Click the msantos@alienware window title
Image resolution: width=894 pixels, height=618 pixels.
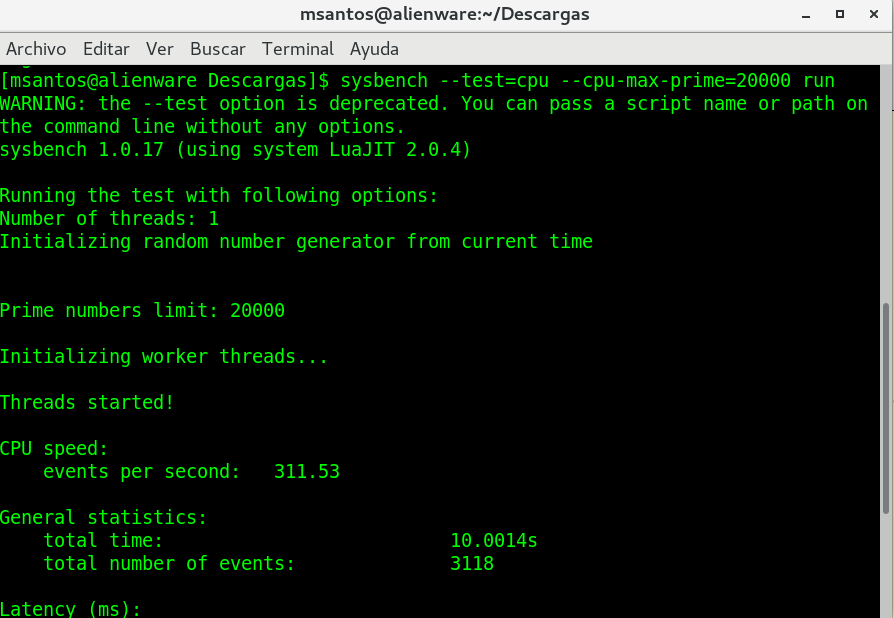click(x=445, y=15)
